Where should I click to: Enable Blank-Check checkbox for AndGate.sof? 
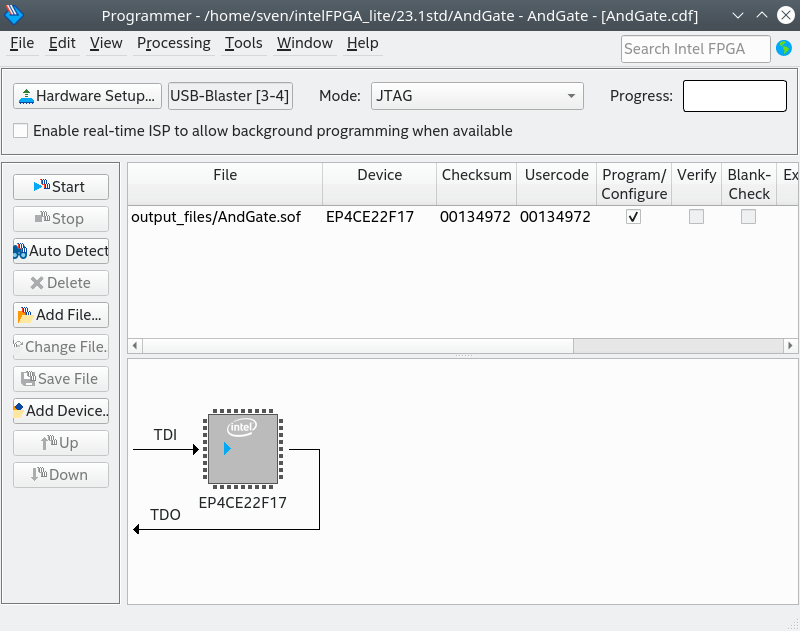pyautogui.click(x=748, y=217)
